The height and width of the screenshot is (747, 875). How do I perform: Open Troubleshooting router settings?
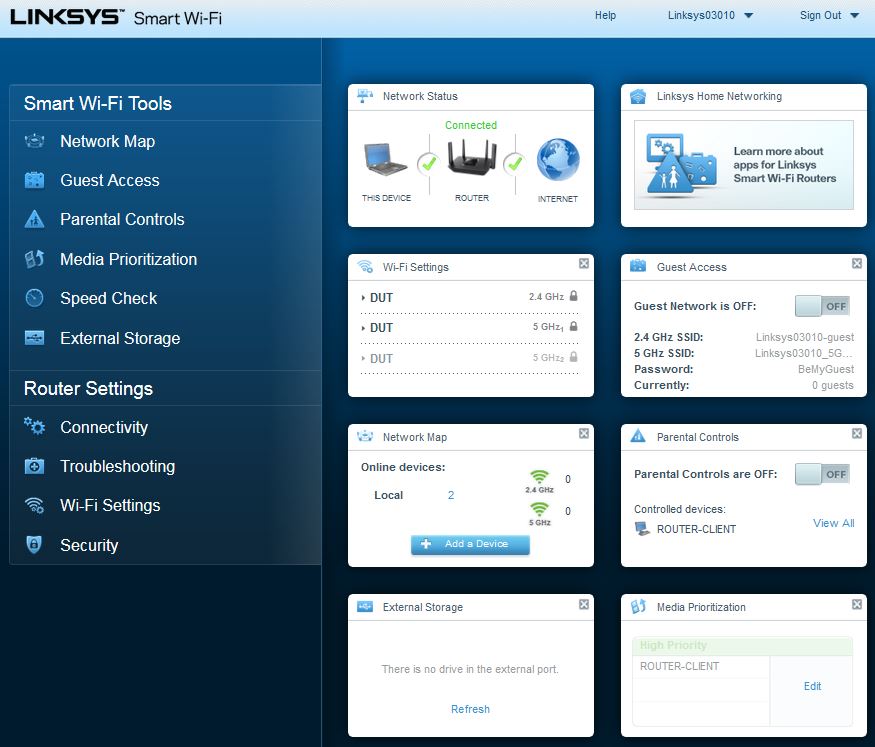click(x=118, y=466)
